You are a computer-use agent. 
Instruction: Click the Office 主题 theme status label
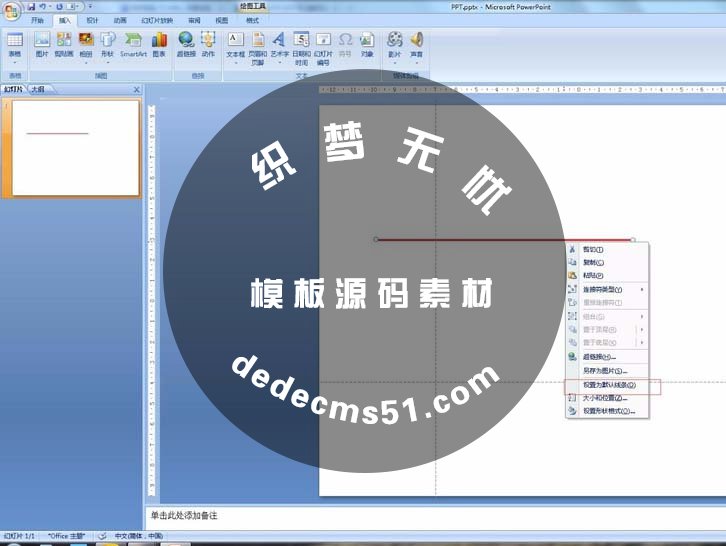click(x=66, y=536)
